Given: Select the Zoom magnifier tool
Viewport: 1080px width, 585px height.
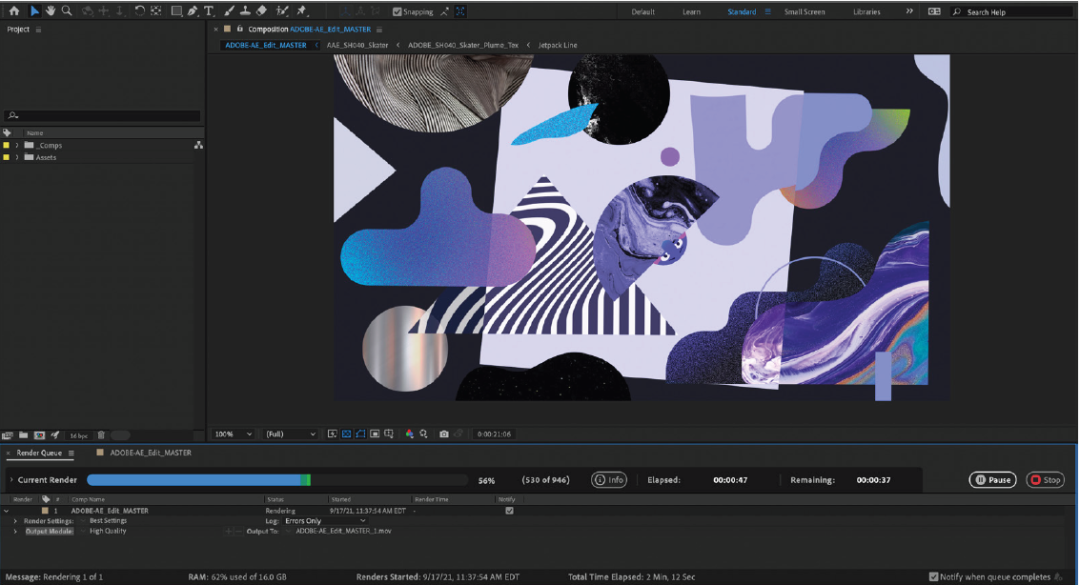Looking at the screenshot, I should [x=67, y=11].
